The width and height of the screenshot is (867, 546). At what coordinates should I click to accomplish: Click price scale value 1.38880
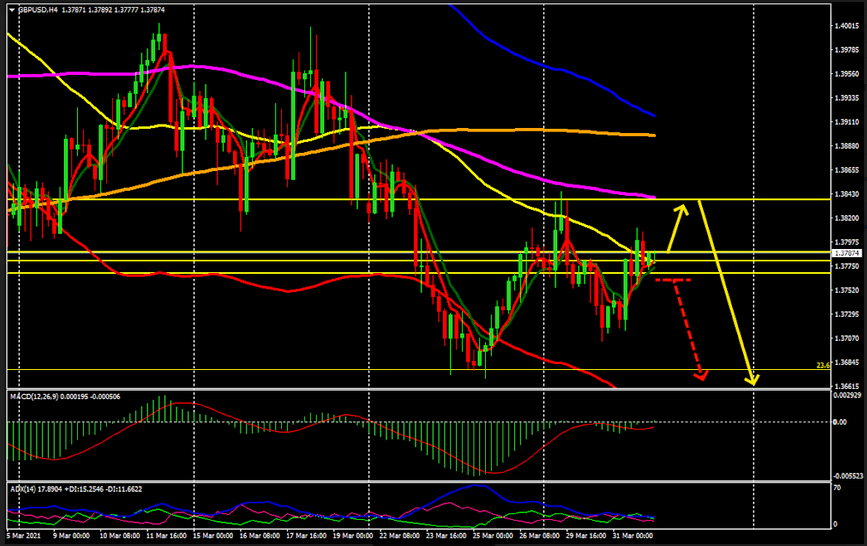coord(847,146)
